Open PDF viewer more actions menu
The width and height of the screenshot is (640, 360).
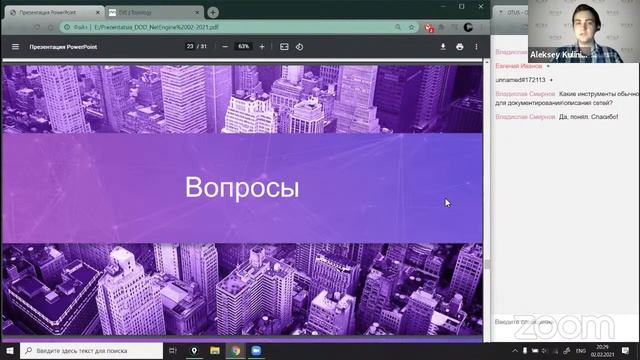click(476, 47)
